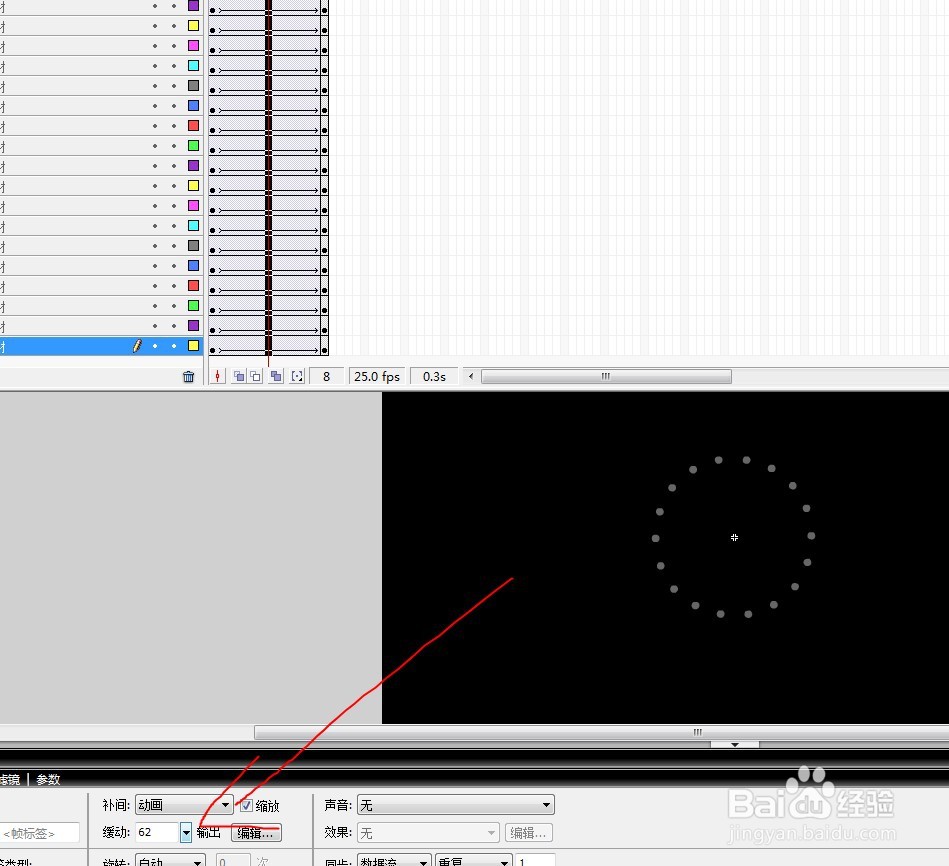Switch to the 滤镜 tab
This screenshot has height=866, width=949.
coord(10,779)
